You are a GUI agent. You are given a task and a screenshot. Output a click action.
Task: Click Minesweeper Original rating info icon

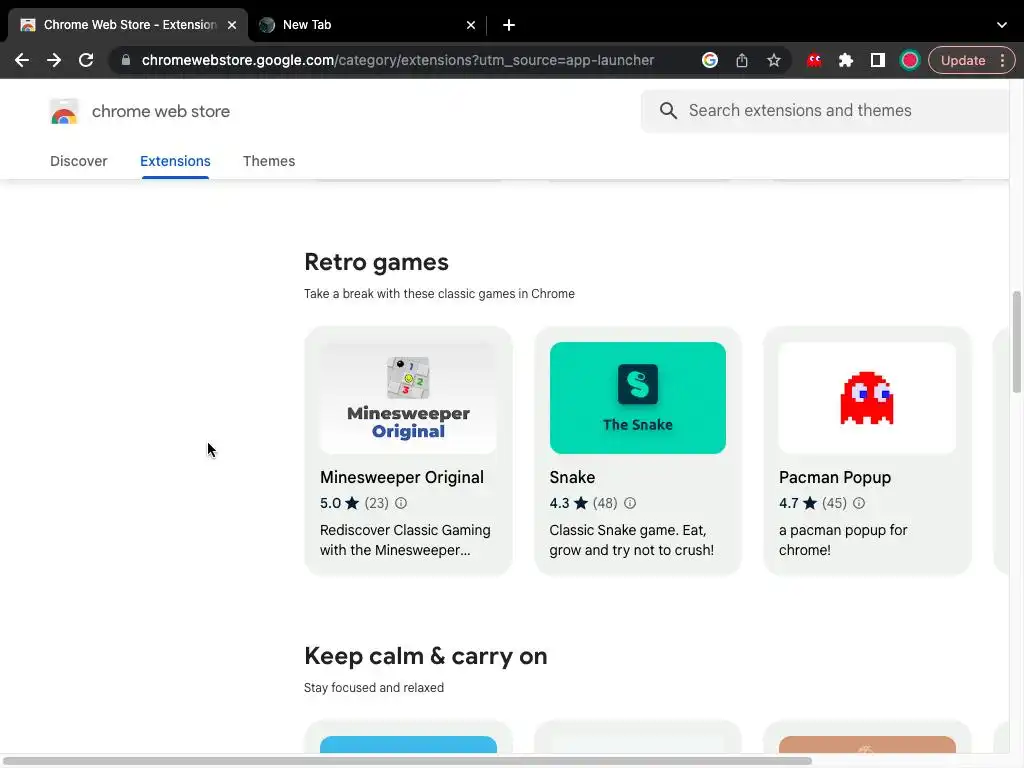pyautogui.click(x=401, y=503)
